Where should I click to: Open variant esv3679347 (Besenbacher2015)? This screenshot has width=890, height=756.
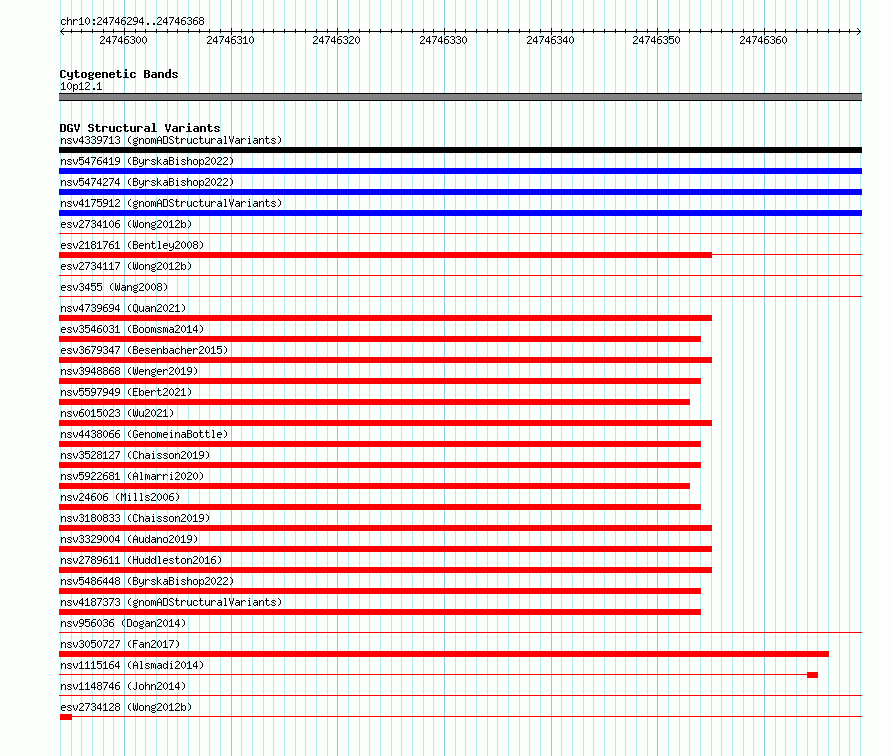pyautogui.click(x=144, y=350)
